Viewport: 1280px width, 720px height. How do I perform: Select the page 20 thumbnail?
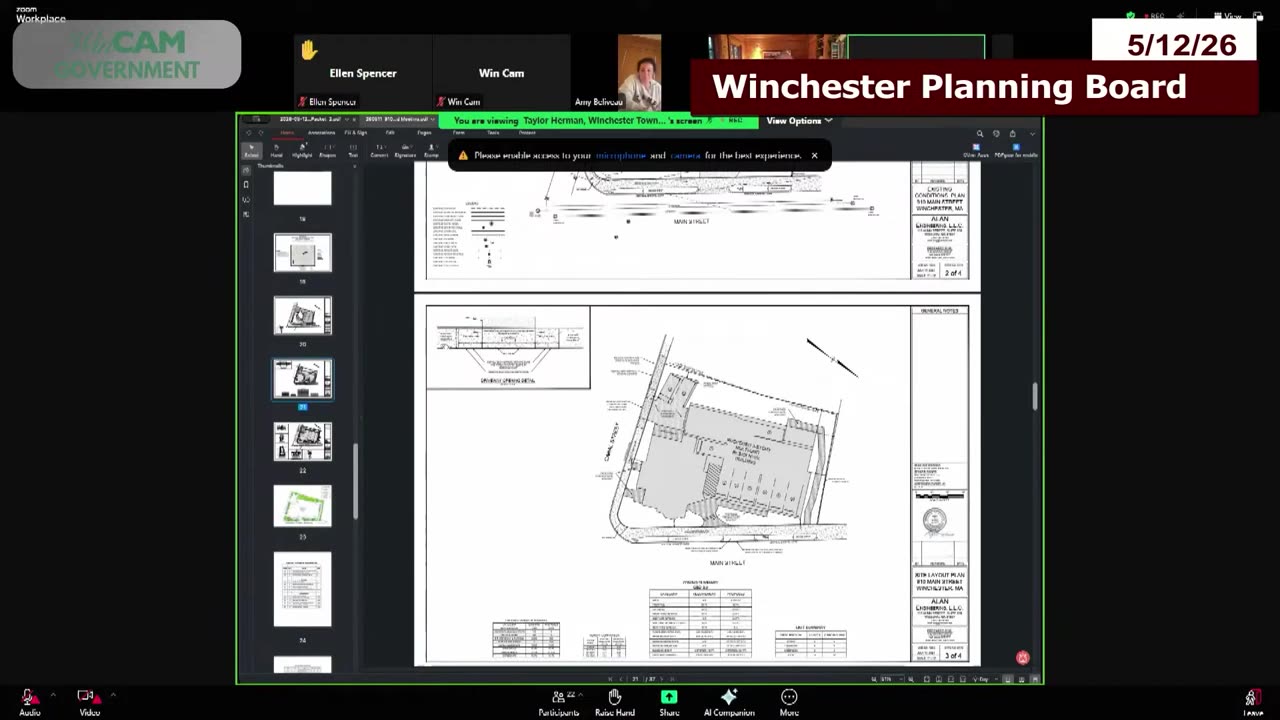click(x=303, y=316)
